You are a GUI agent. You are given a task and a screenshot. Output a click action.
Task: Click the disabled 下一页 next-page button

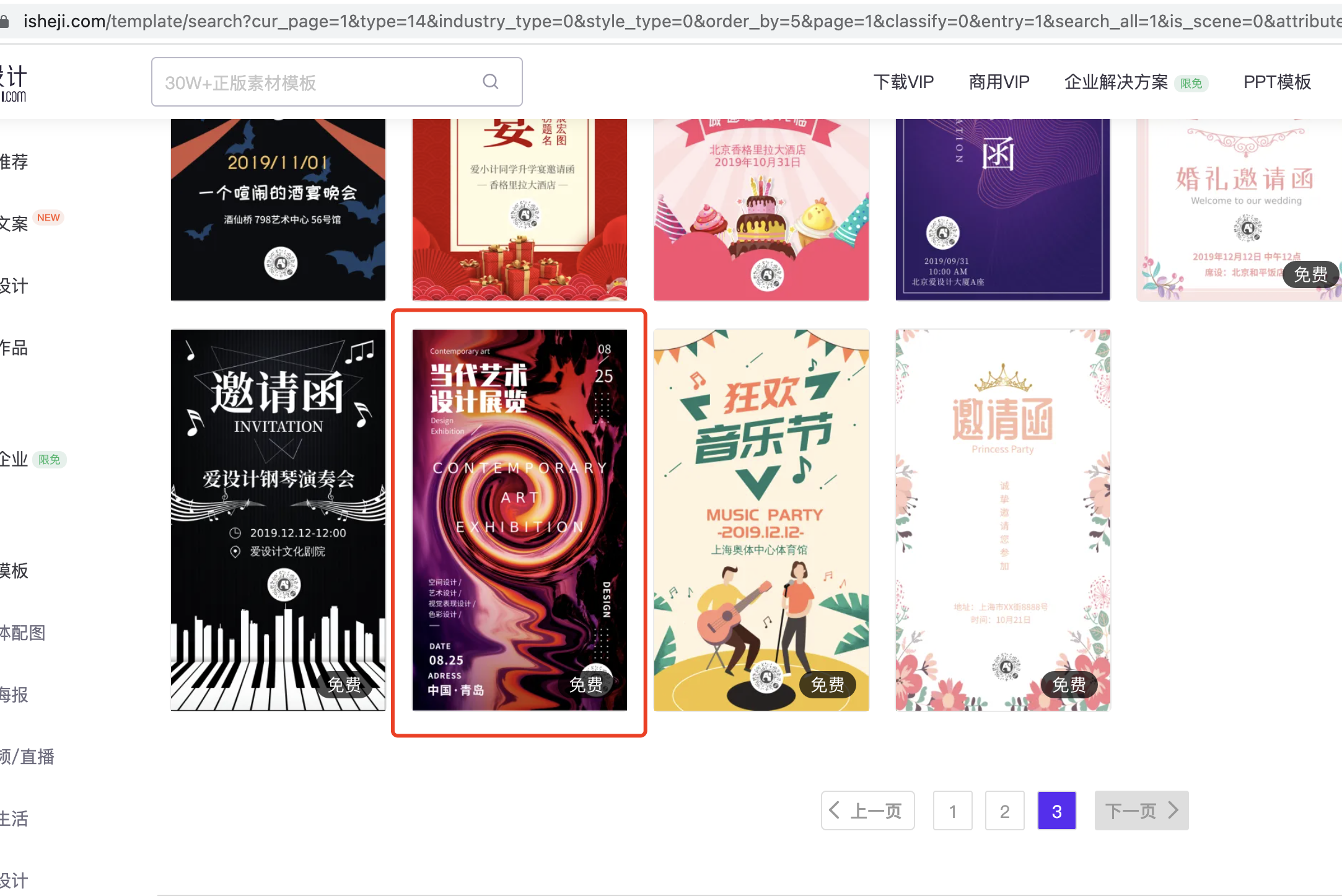pyautogui.click(x=1141, y=810)
